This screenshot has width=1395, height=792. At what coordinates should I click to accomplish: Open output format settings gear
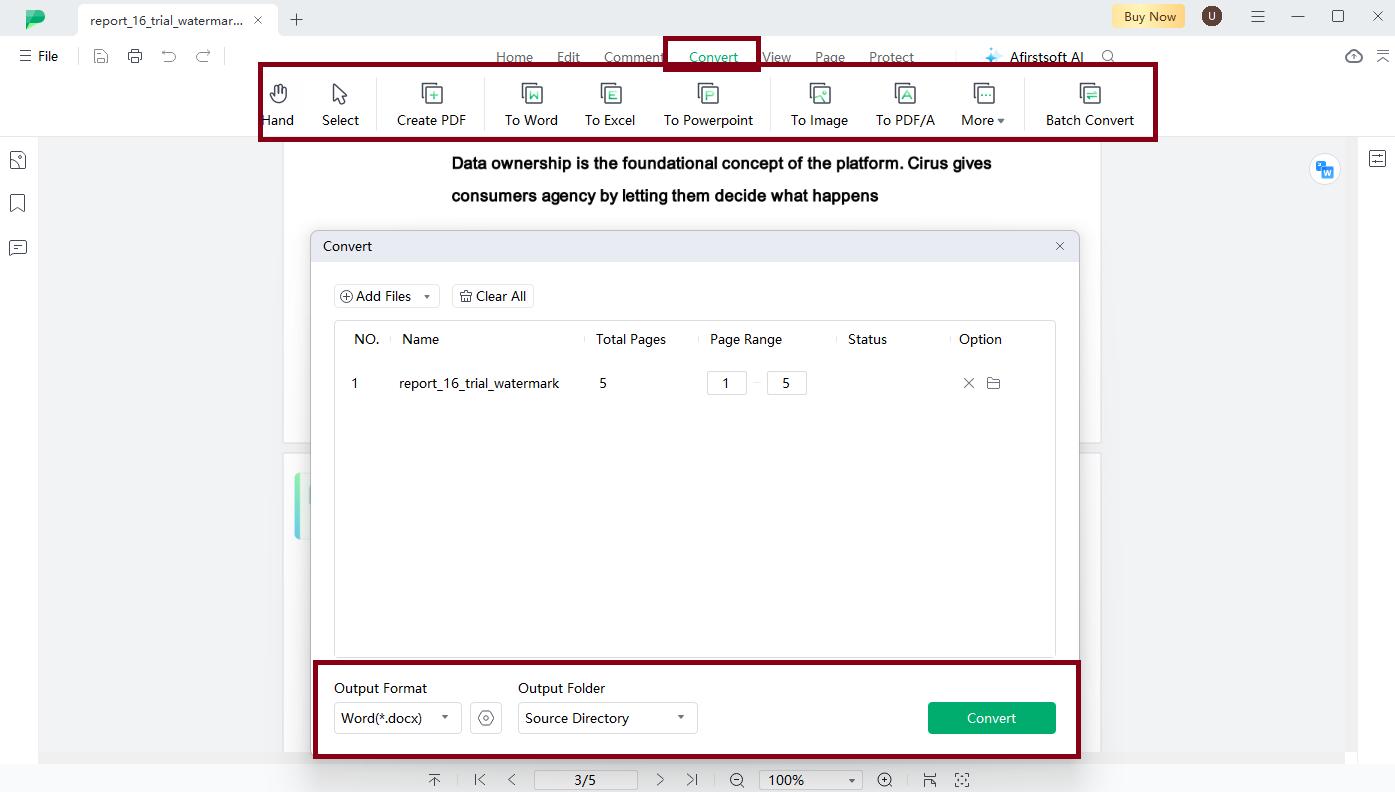click(x=486, y=718)
